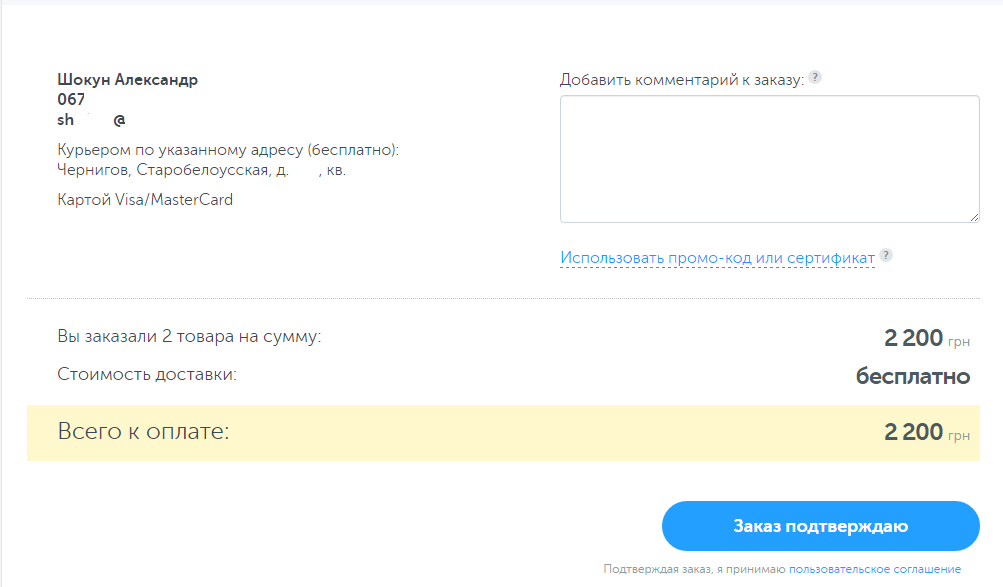Click the "бесплатно" delivery cost value
Screen dimensions: 1003x587
tap(912, 376)
